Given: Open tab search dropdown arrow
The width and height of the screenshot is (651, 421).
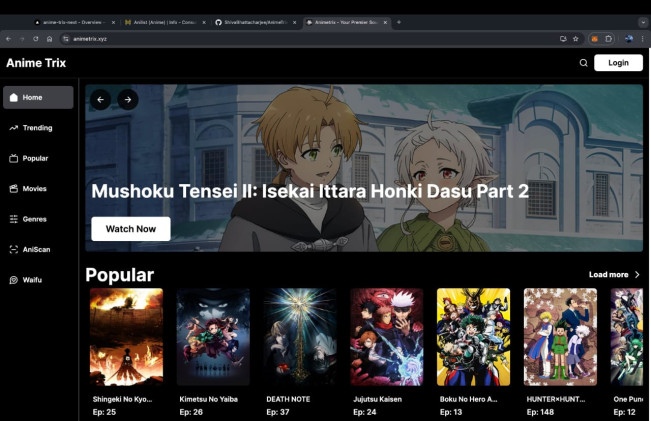Looking at the screenshot, I should 643,22.
